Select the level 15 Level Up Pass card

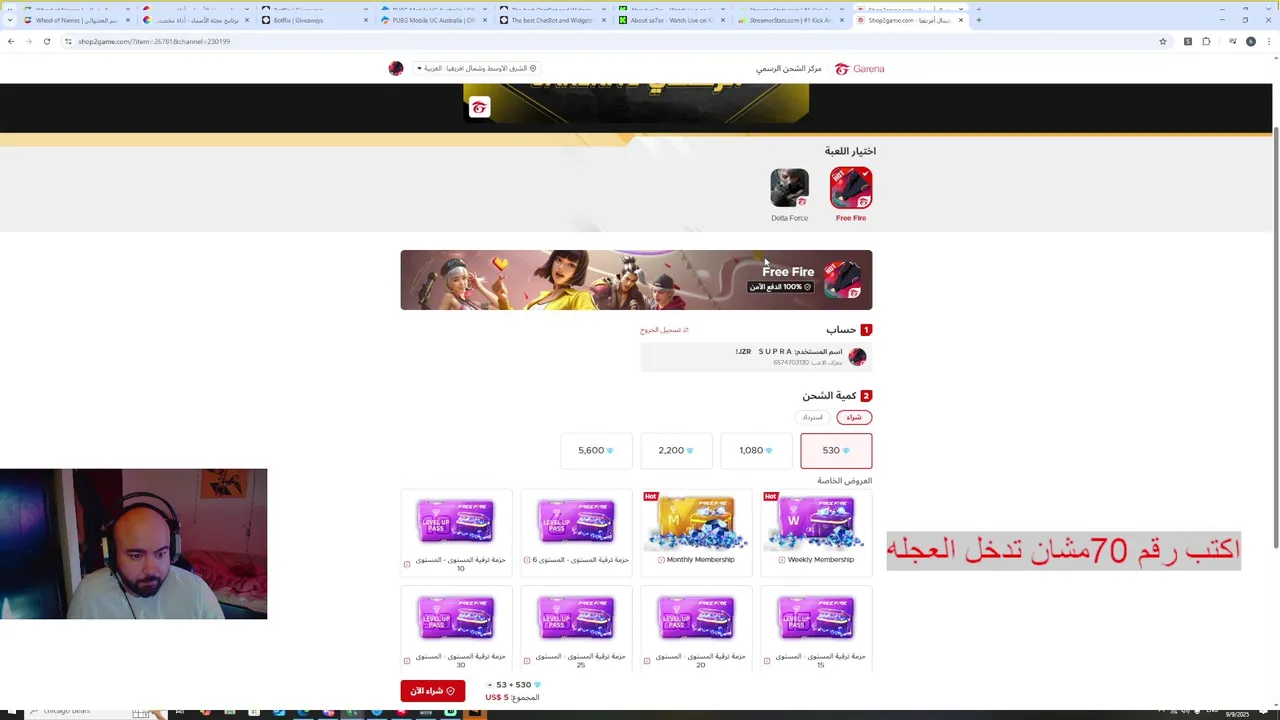click(816, 629)
